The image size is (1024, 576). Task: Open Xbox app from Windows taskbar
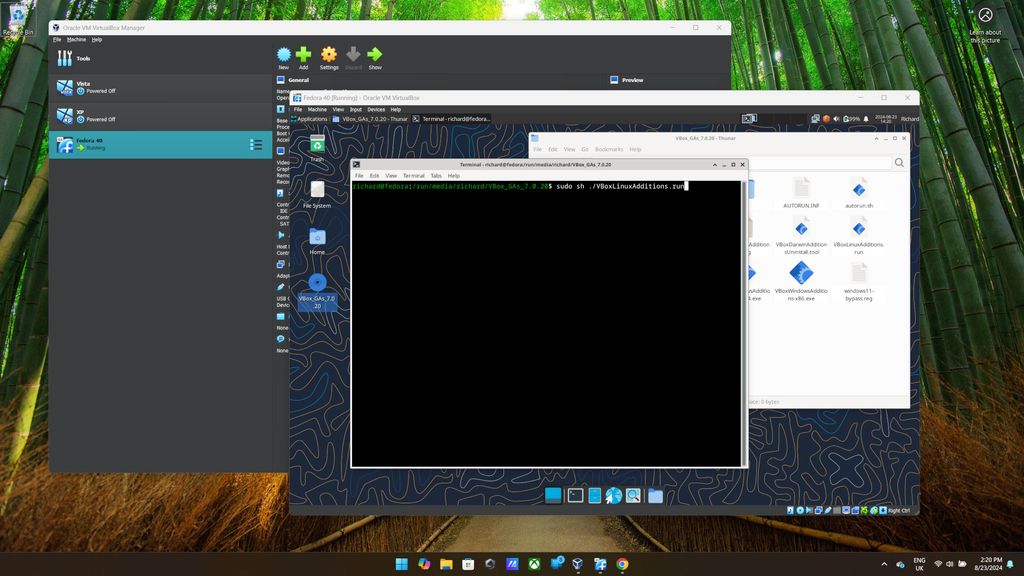pyautogui.click(x=534, y=564)
